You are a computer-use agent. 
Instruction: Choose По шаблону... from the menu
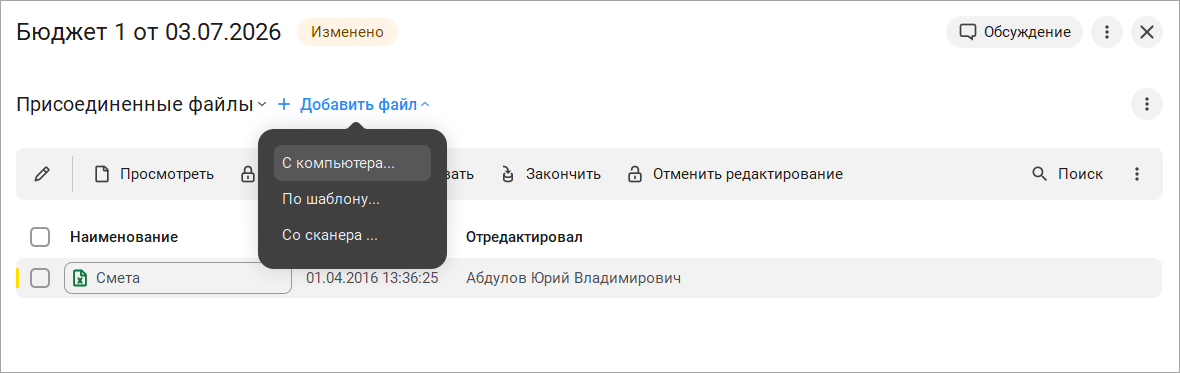pos(352,199)
